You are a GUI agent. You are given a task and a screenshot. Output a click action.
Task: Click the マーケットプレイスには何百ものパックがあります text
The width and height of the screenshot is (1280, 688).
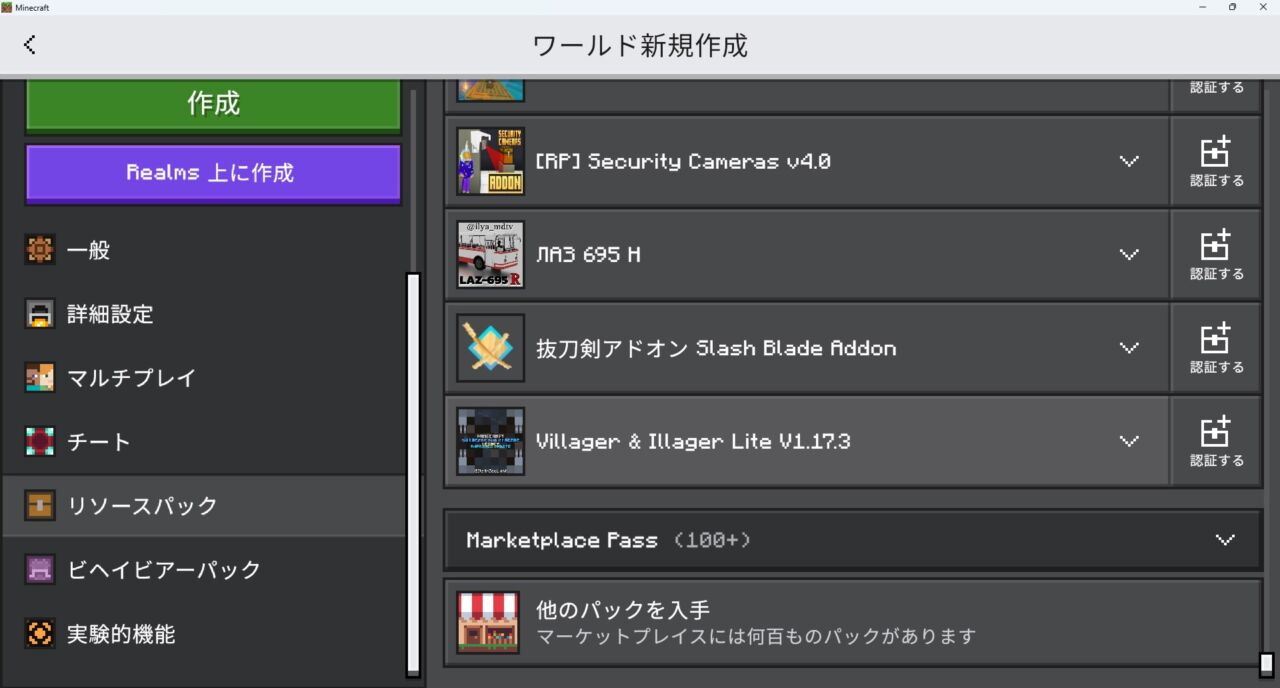point(756,636)
